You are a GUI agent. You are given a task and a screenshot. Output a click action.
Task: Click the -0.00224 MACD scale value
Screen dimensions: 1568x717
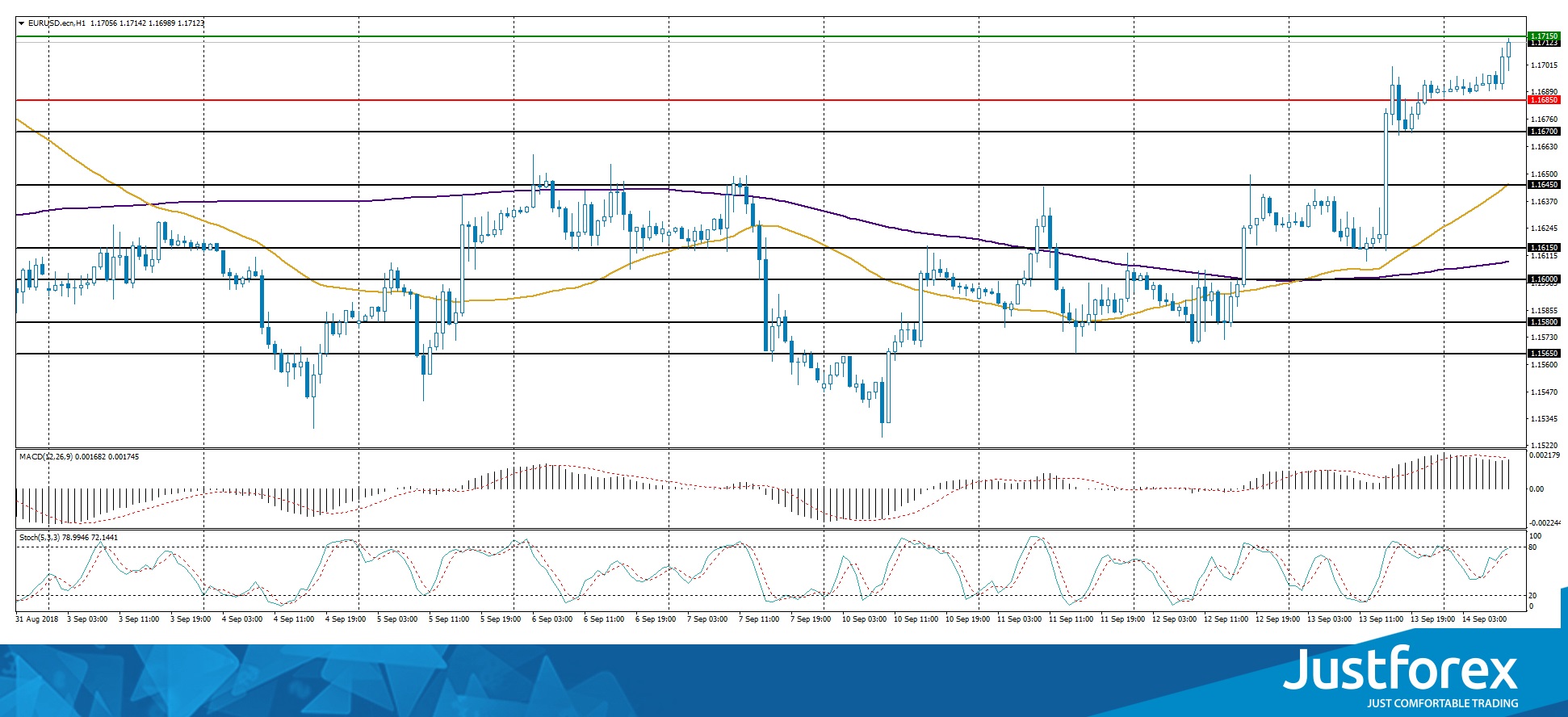coord(1545,523)
